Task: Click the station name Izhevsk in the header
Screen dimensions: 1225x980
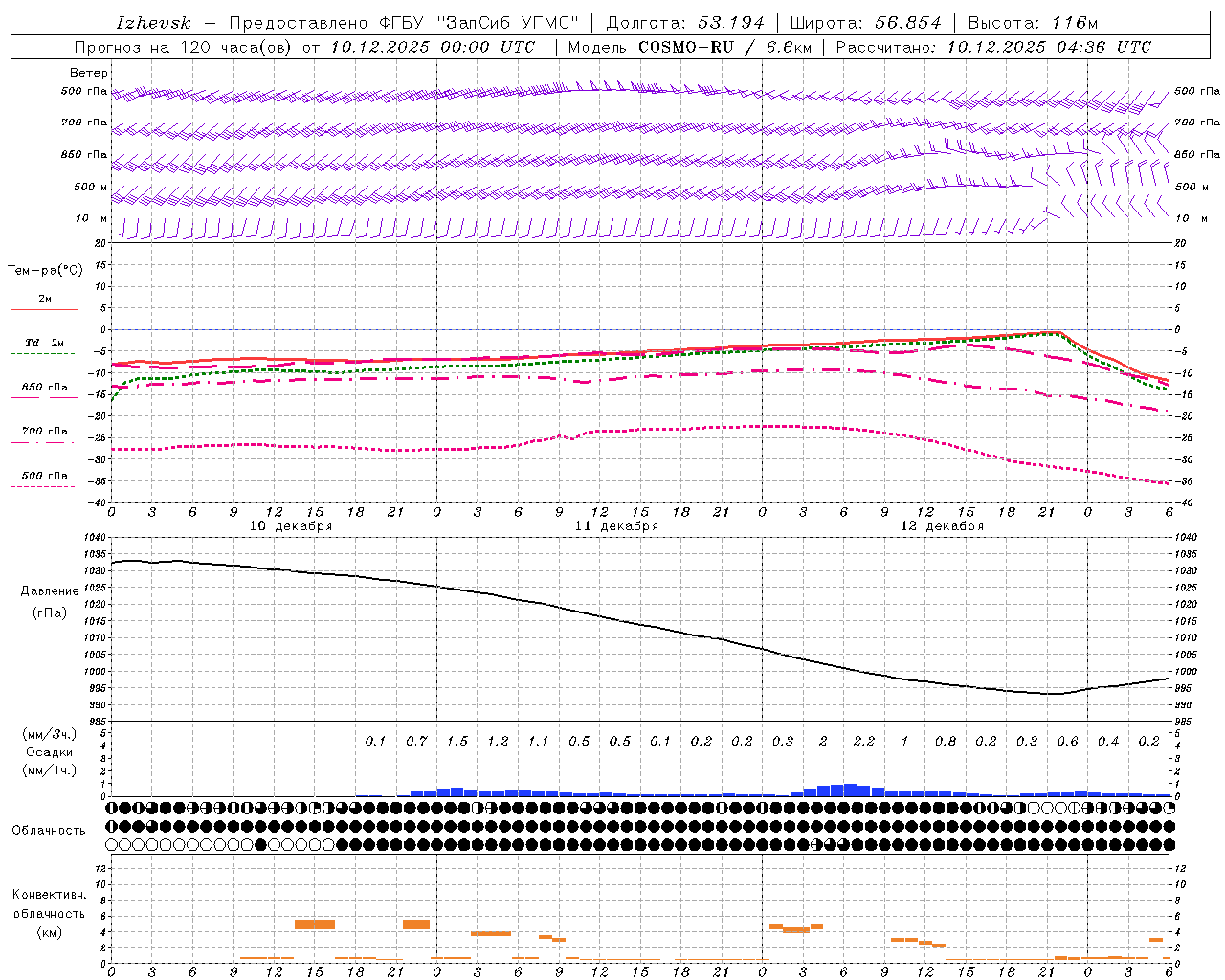Action: pyautogui.click(x=153, y=23)
